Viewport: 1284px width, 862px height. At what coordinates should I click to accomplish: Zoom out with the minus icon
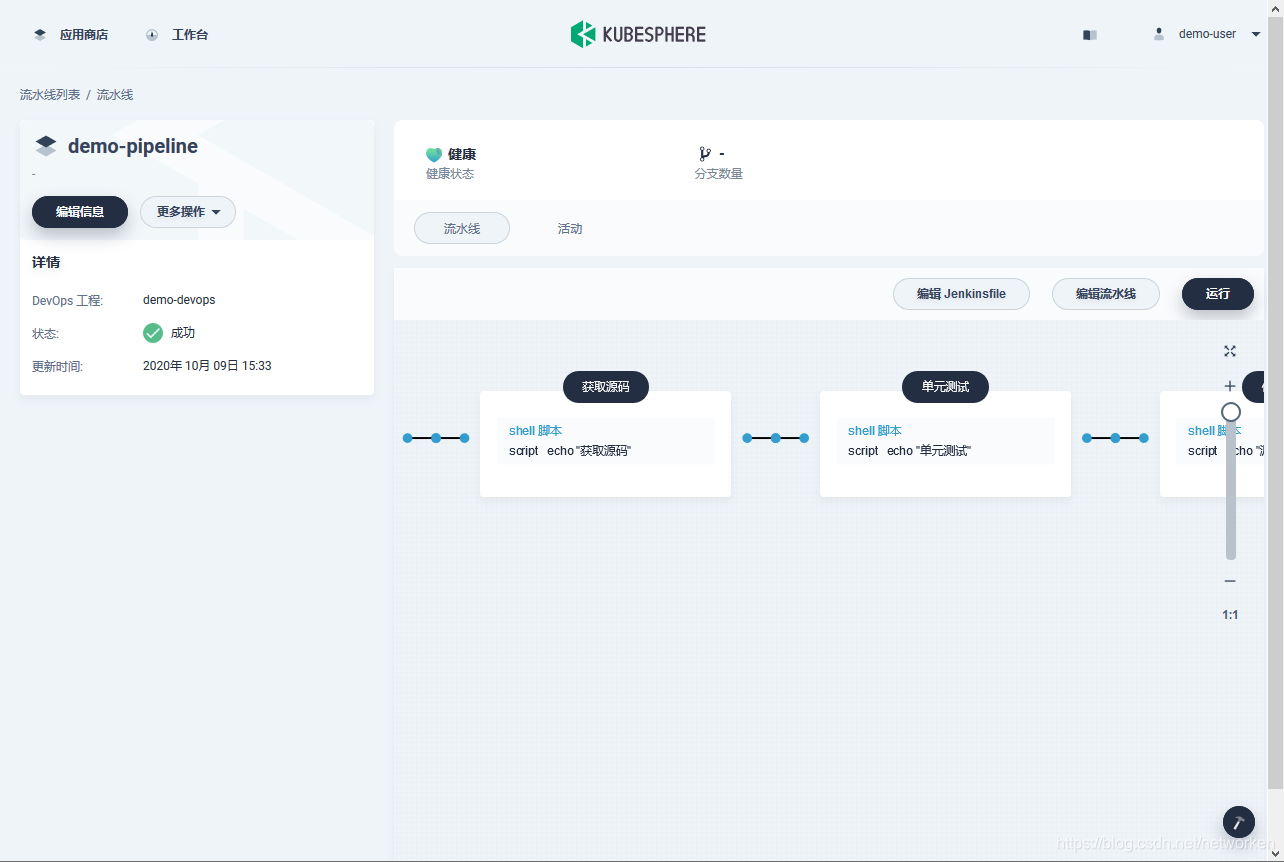(1230, 581)
